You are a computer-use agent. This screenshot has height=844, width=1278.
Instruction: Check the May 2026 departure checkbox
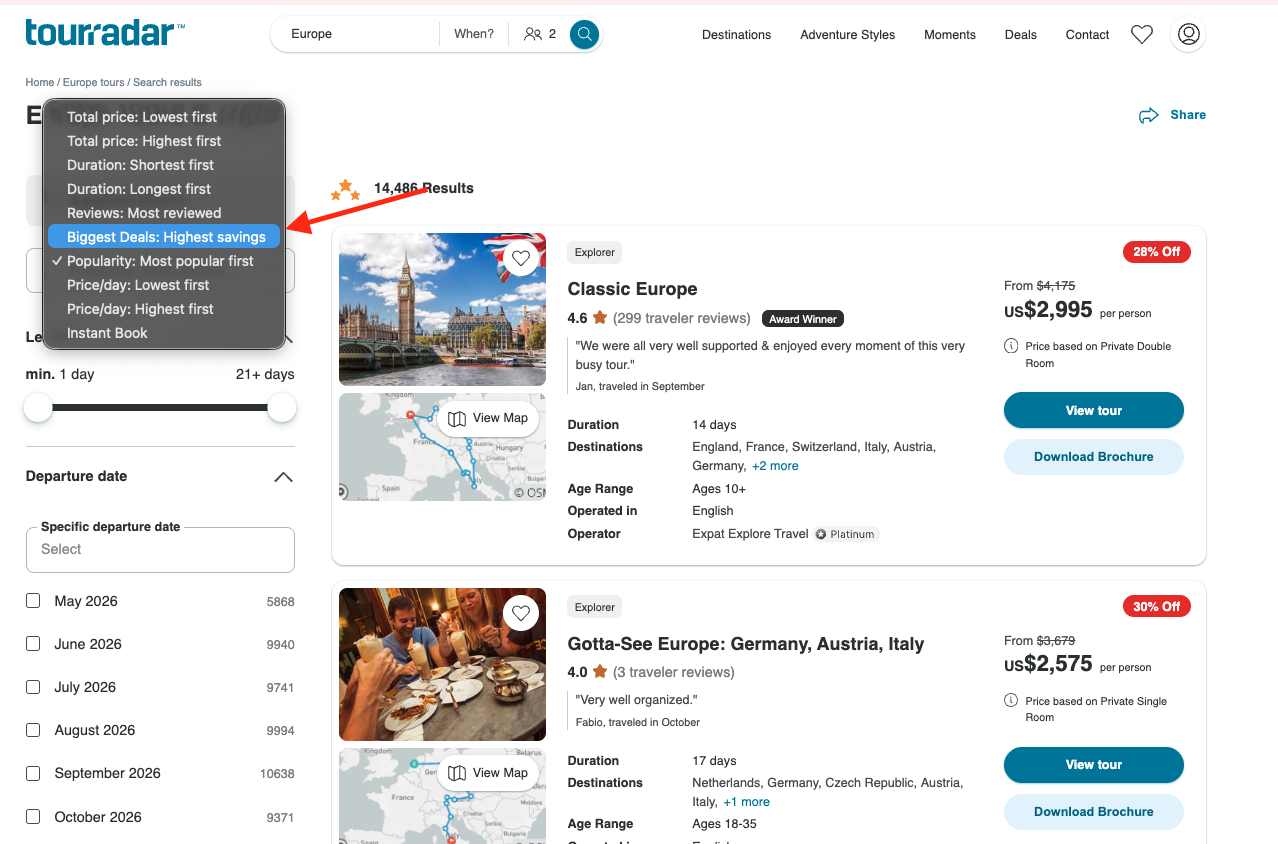33,601
